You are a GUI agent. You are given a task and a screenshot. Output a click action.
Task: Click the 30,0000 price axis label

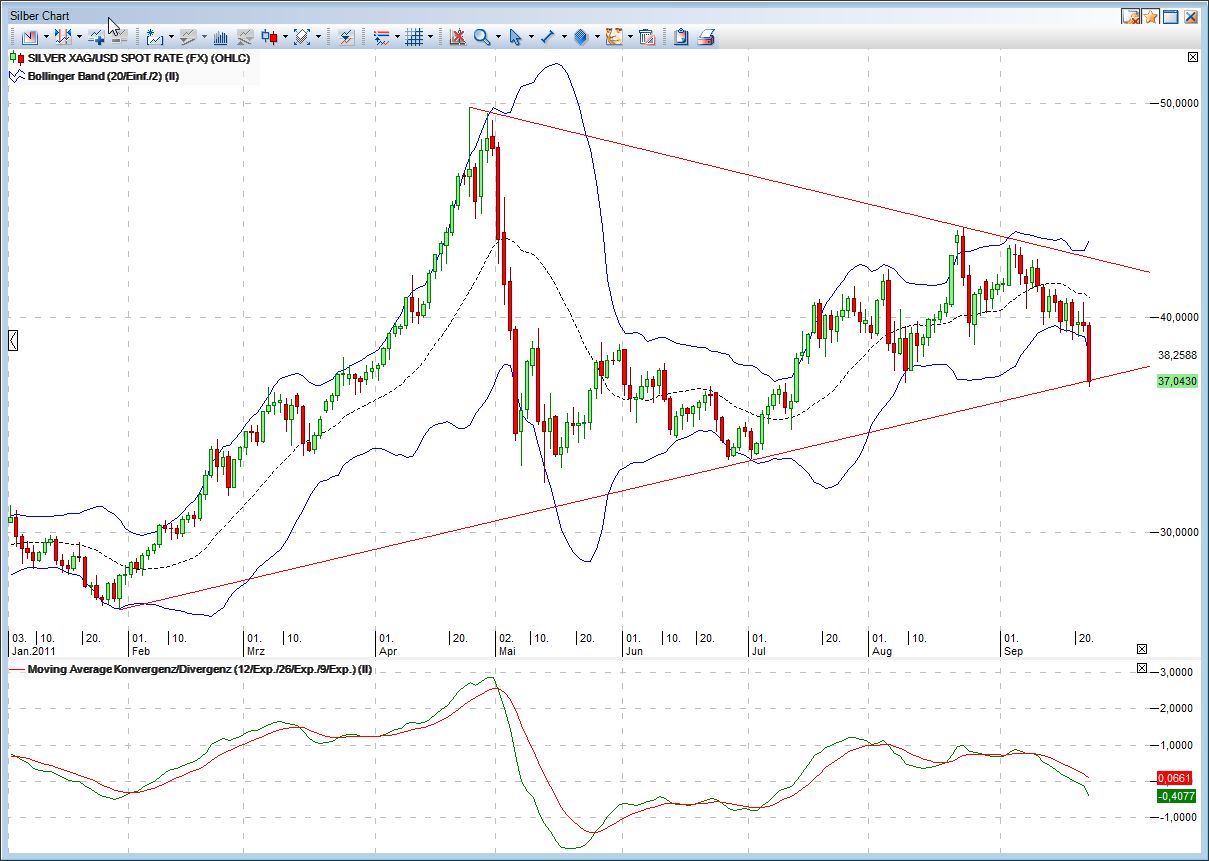pos(1177,532)
